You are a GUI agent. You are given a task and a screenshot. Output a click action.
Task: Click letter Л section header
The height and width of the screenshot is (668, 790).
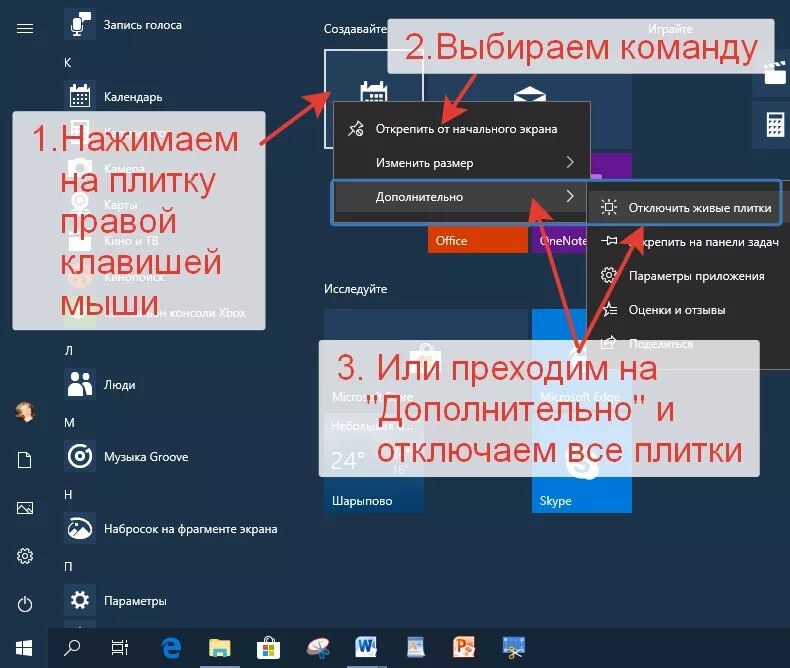coord(69,351)
